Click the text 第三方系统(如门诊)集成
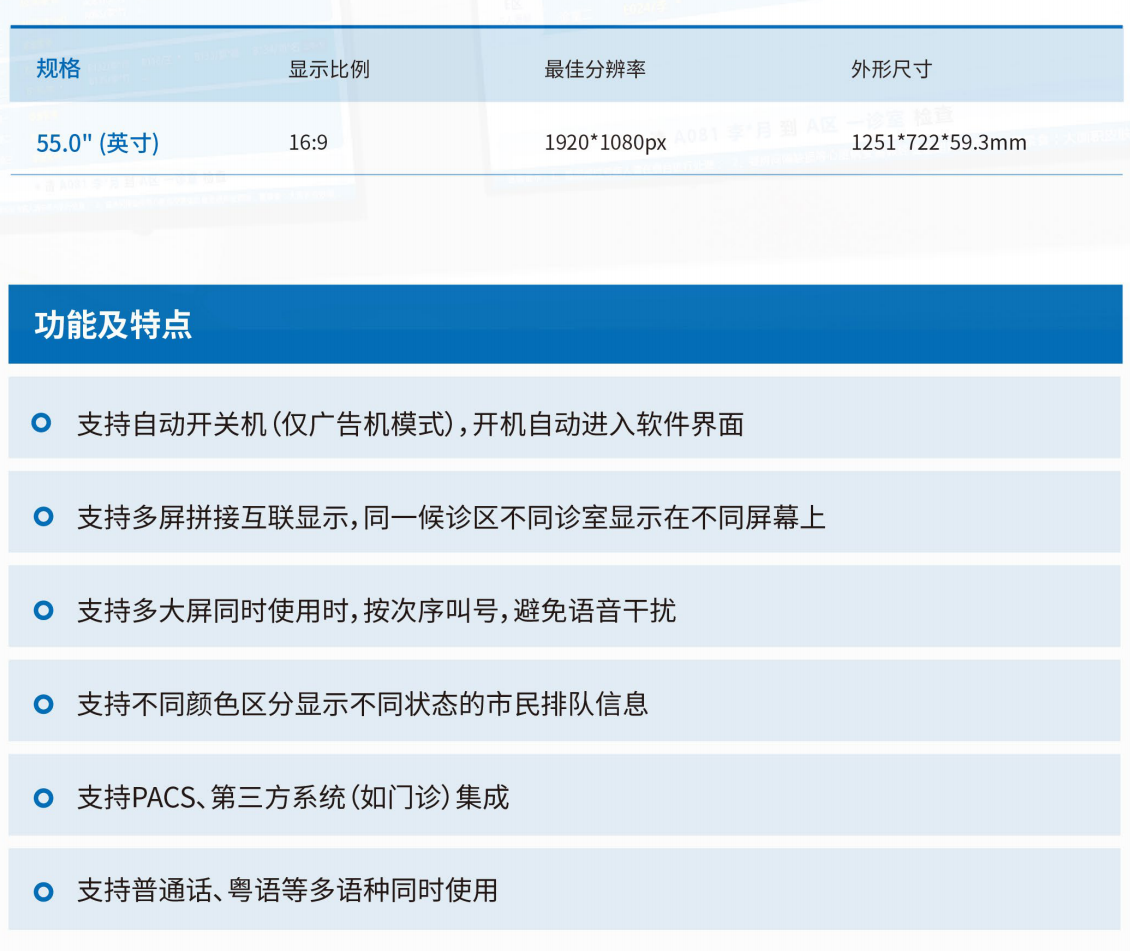Screen dimensions: 1130x951 (359, 798)
